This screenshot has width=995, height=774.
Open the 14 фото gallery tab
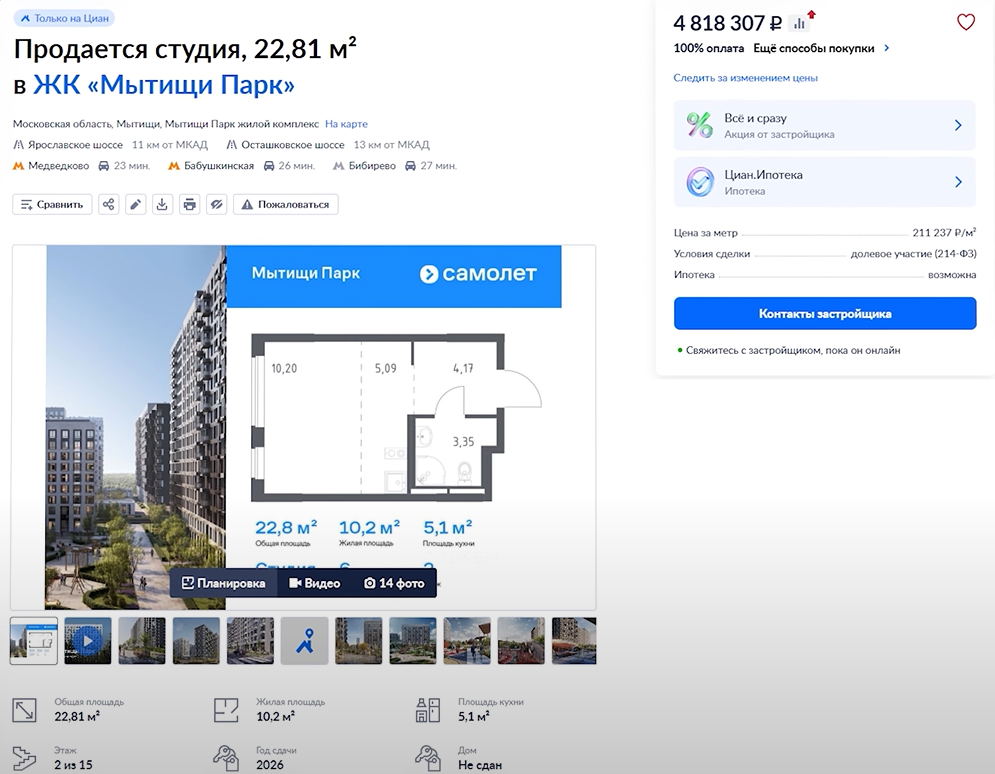click(394, 583)
